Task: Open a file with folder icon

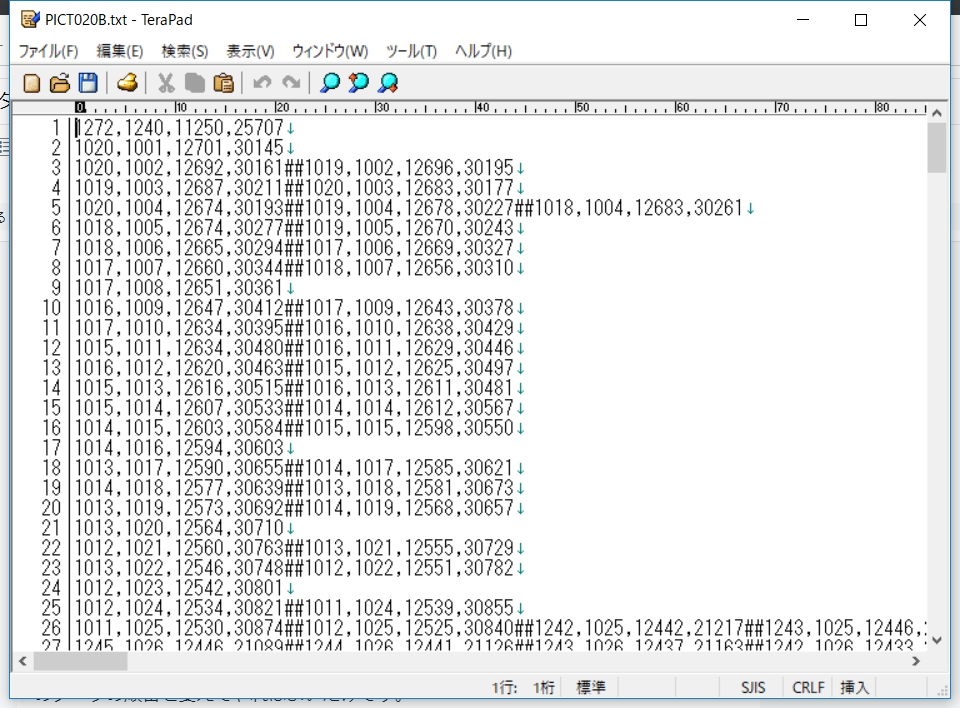Action: (60, 83)
